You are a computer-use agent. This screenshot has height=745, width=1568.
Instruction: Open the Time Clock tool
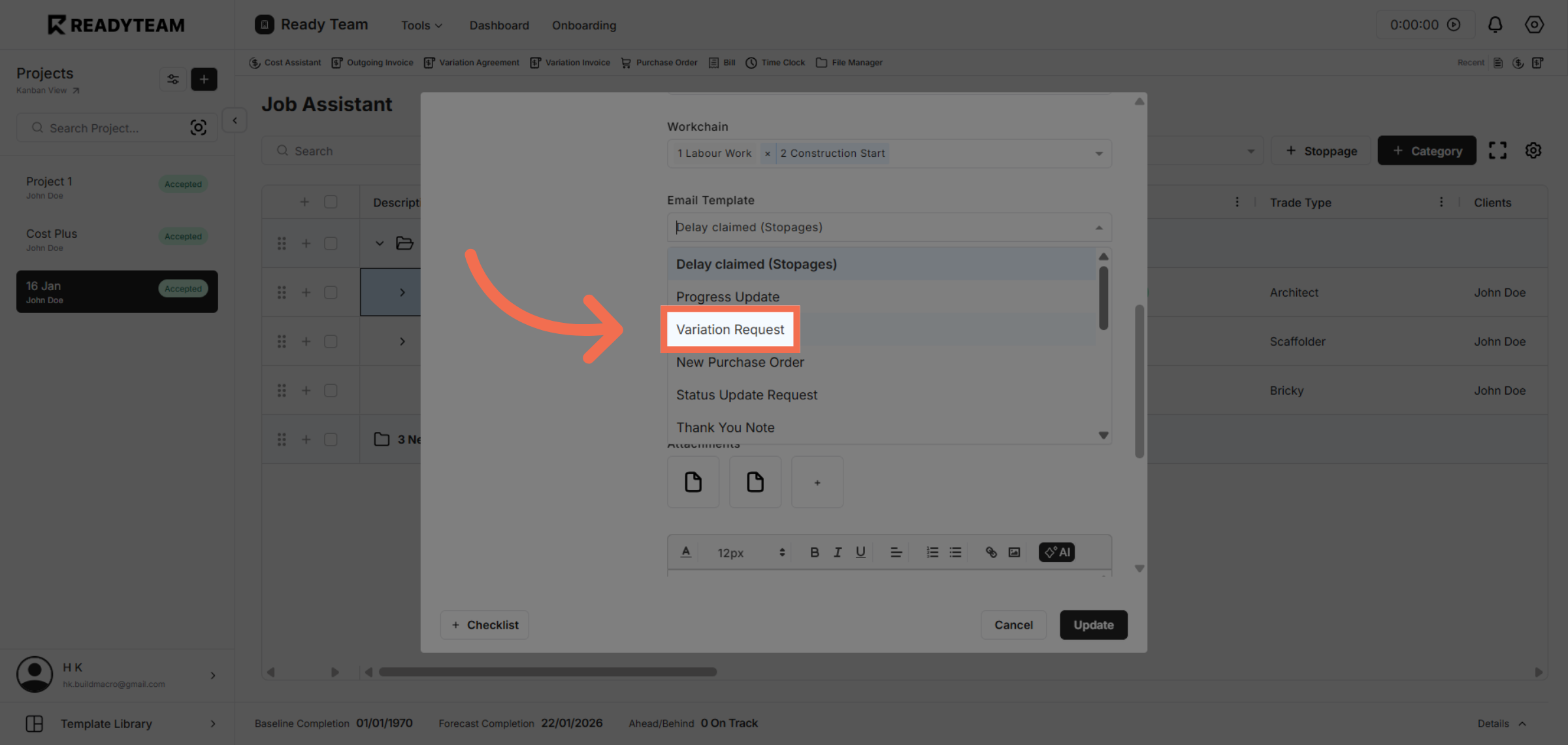[775, 62]
